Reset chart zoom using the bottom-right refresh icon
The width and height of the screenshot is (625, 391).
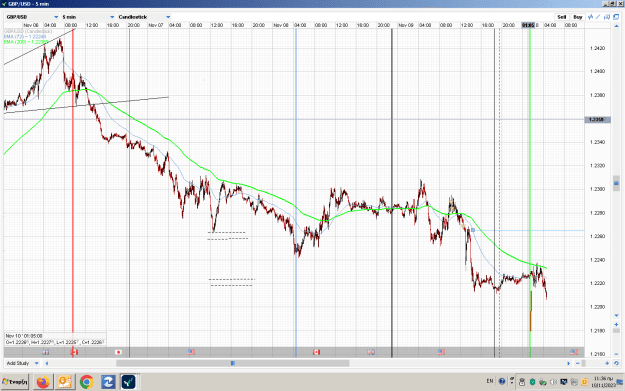616,363
